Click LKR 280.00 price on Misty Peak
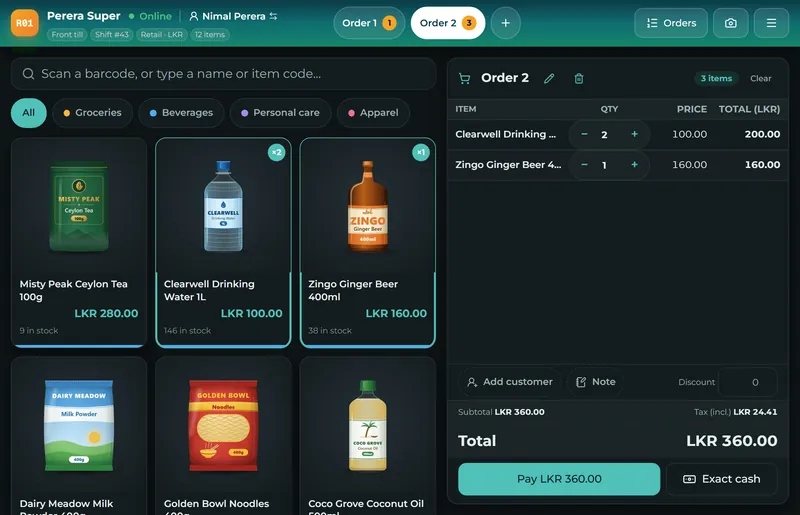800x515 pixels. click(106, 313)
